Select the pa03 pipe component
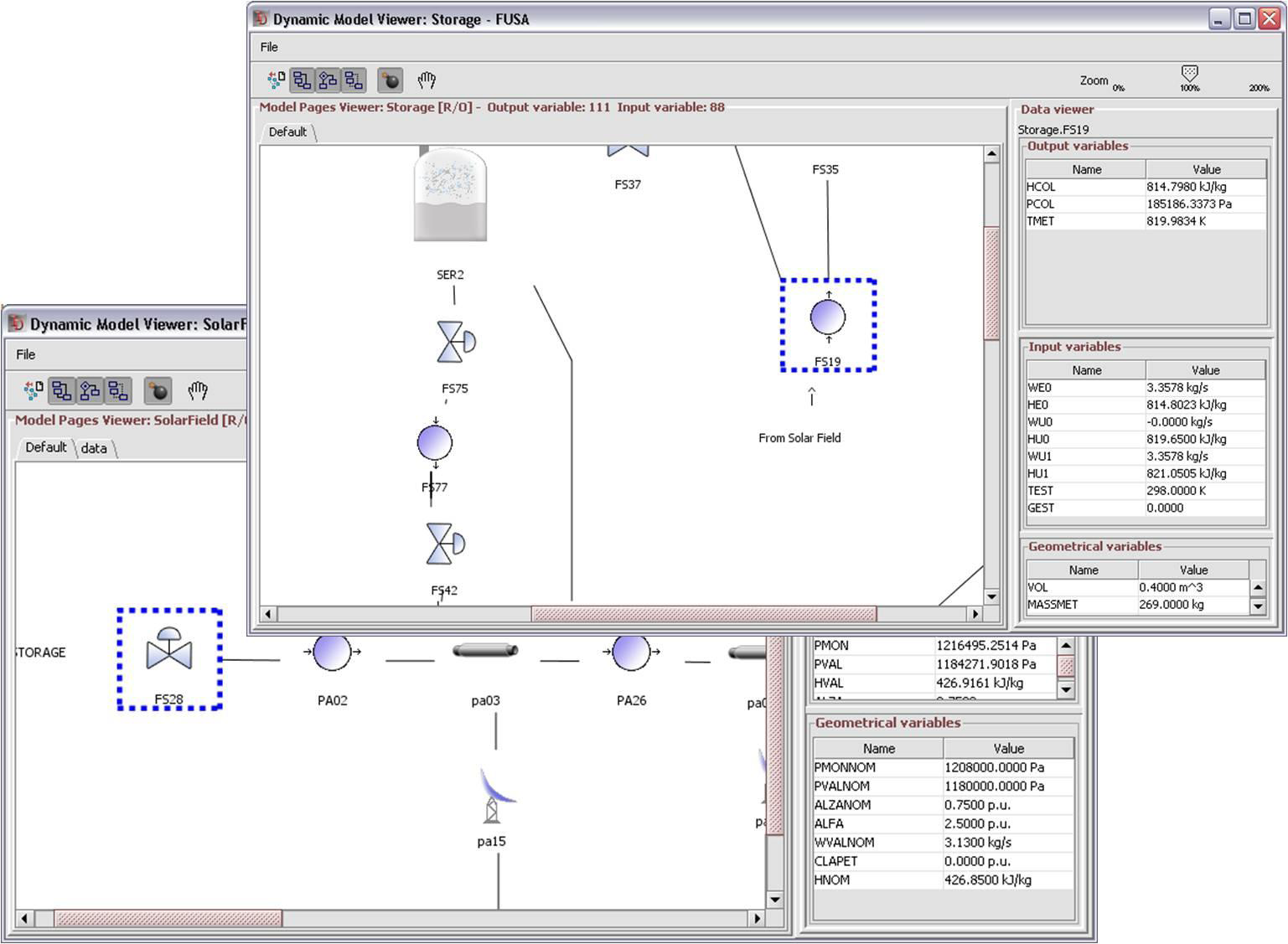Viewport: 1288px width, 944px height. point(485,650)
